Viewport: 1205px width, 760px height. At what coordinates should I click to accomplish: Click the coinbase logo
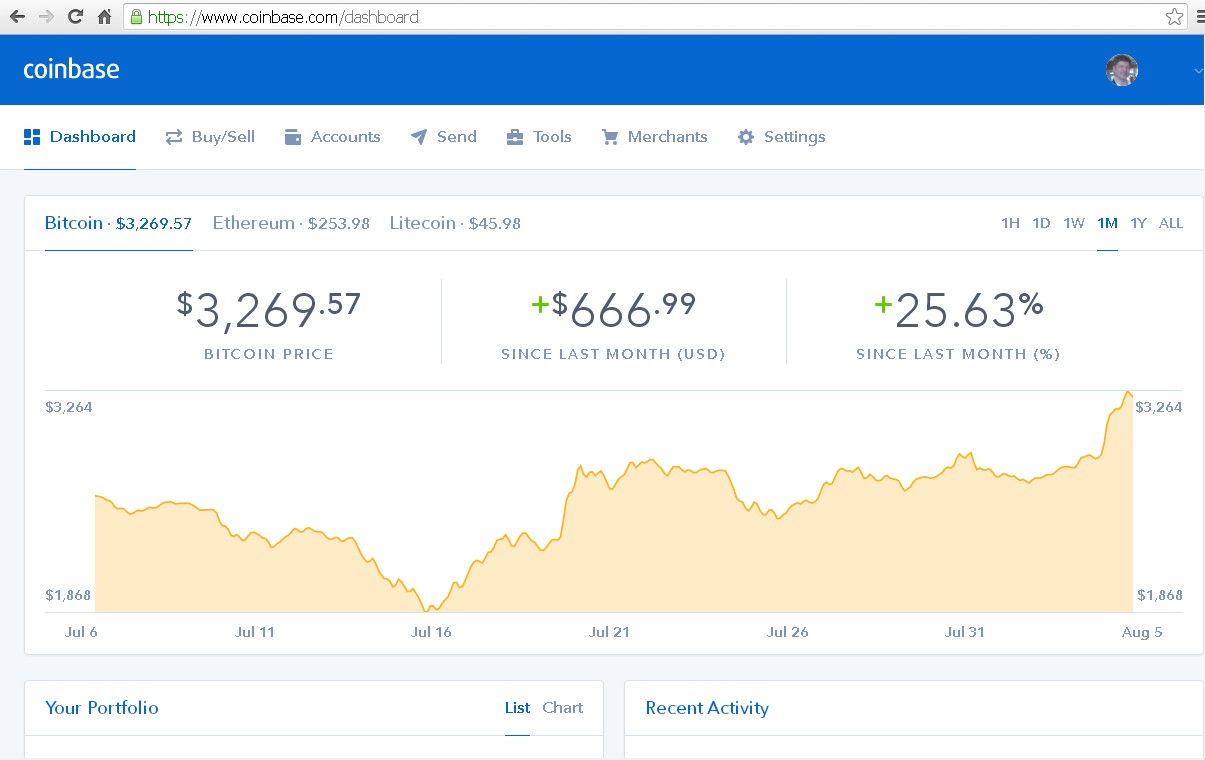71,69
